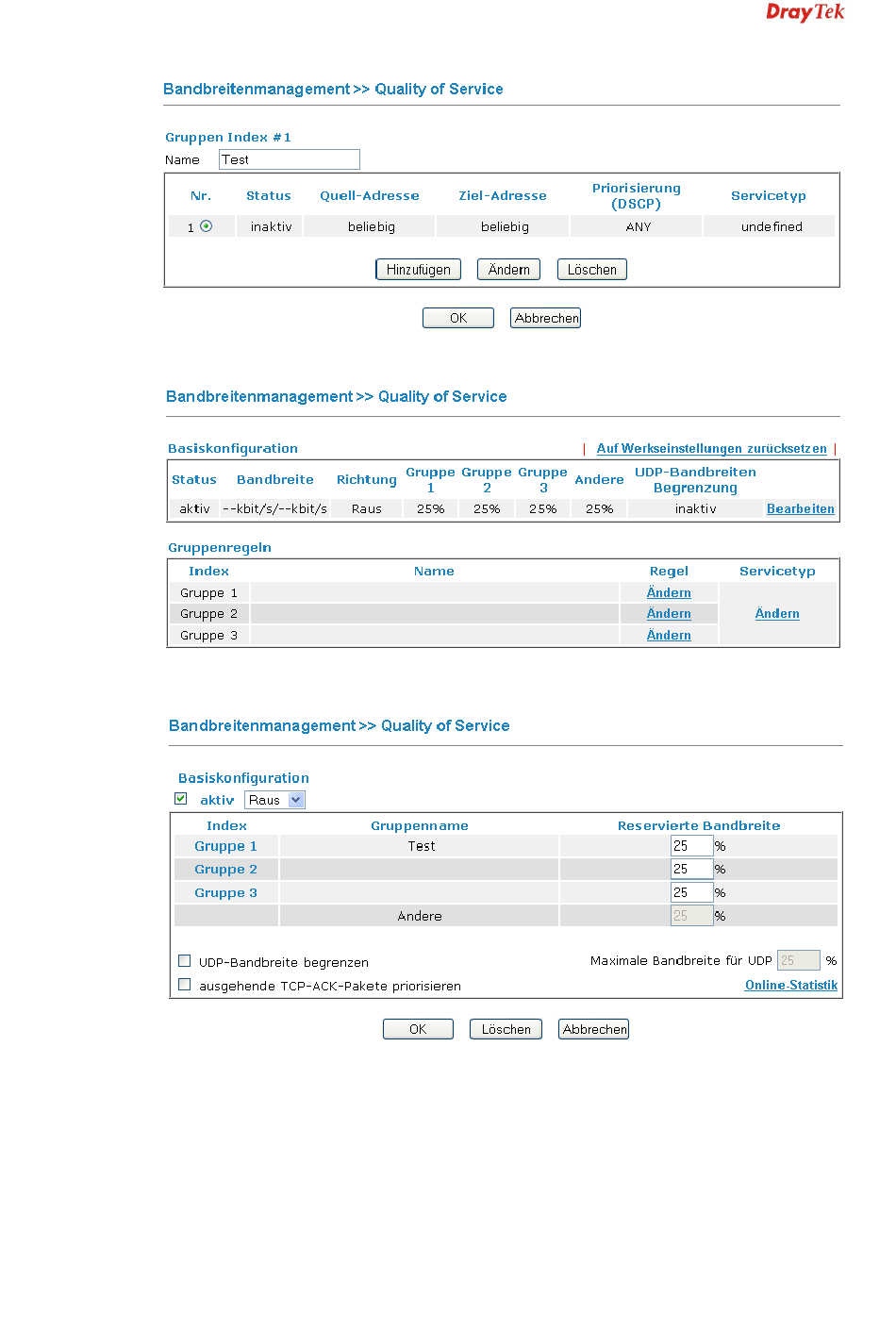The image size is (896, 1329).
Task: Click the Ändern rule link for Gruppe 1
Action: 669,592
